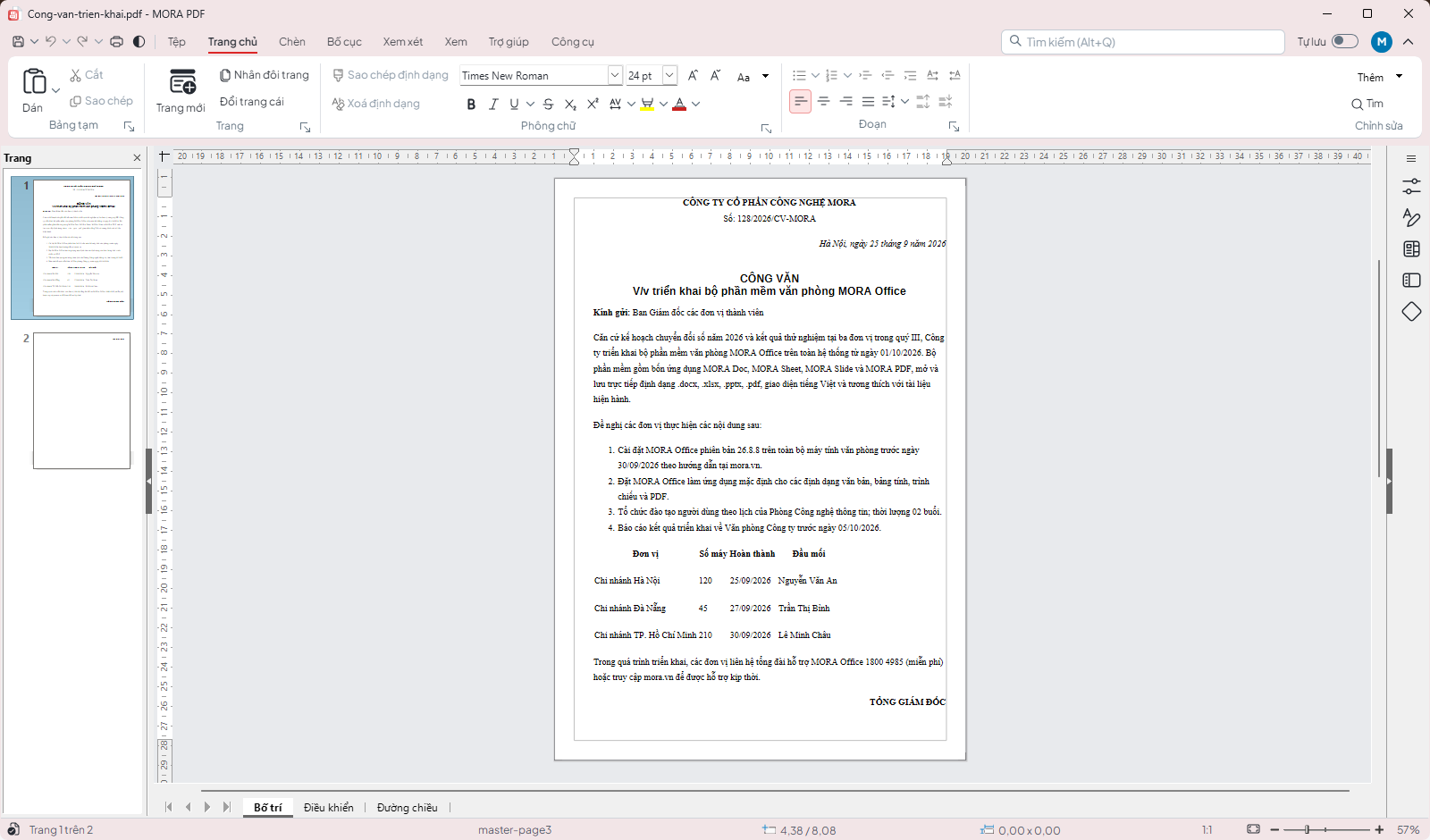Open the 24 pt font size dropdown

(669, 75)
